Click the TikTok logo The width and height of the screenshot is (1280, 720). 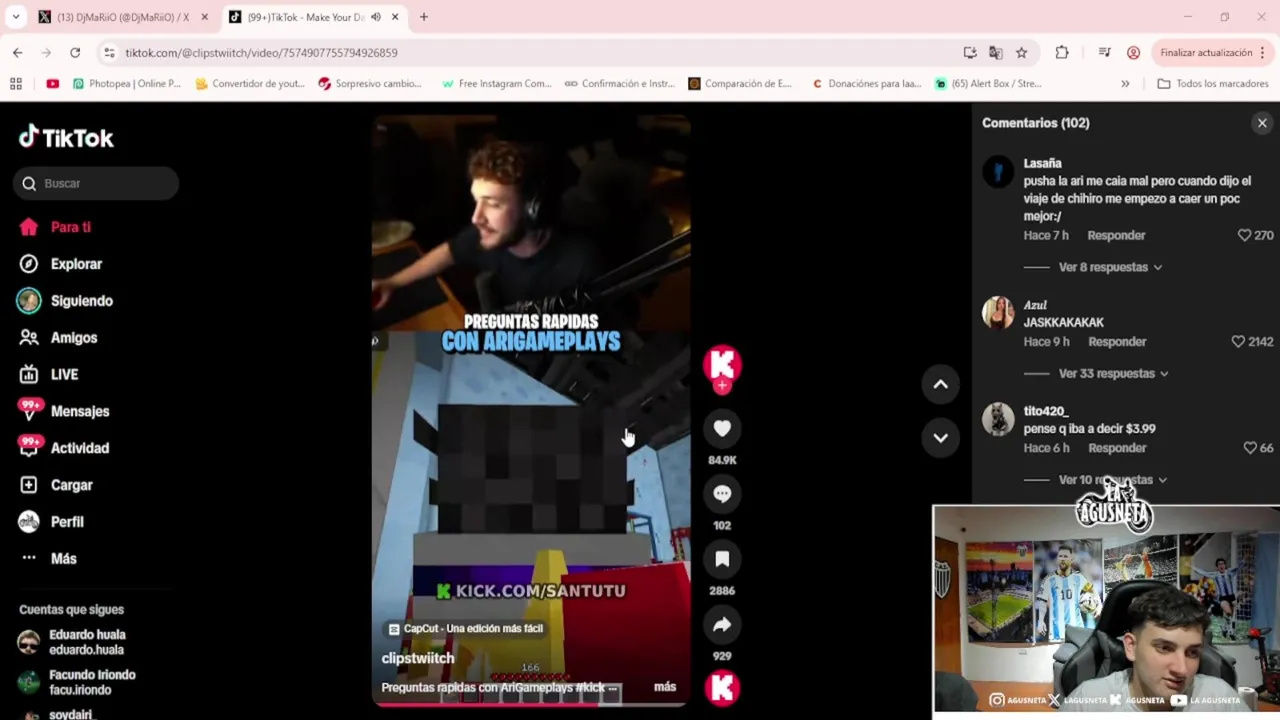pyautogui.click(x=66, y=137)
